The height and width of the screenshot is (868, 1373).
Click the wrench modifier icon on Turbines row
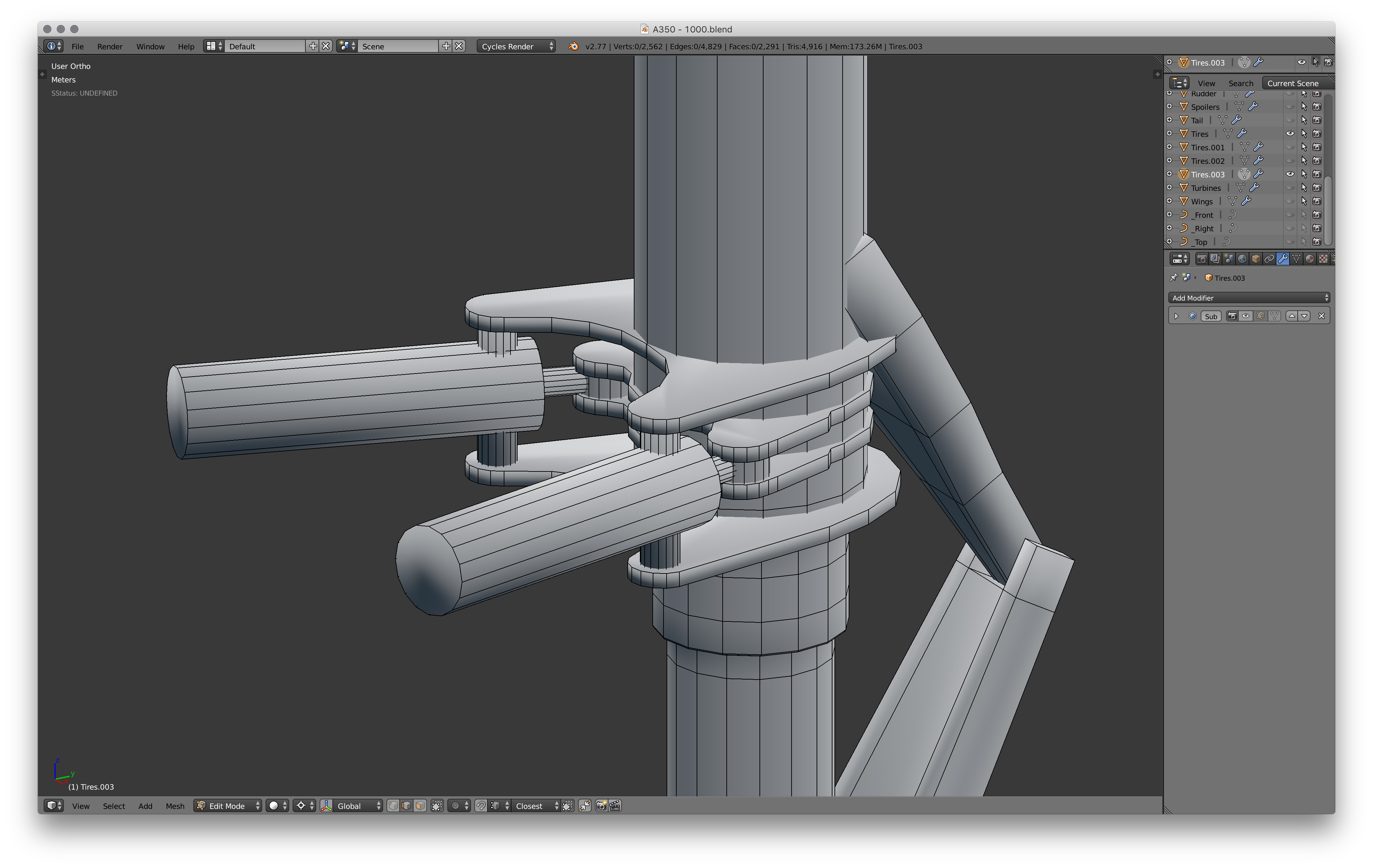point(1254,187)
